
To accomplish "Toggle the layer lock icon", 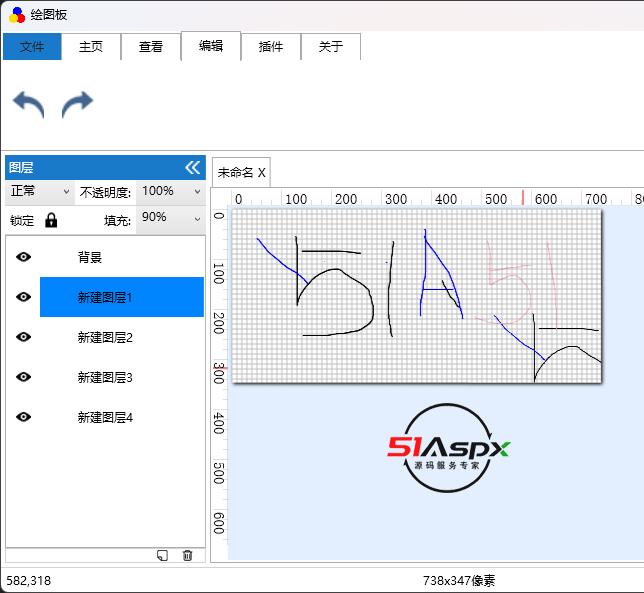I will (51, 220).
